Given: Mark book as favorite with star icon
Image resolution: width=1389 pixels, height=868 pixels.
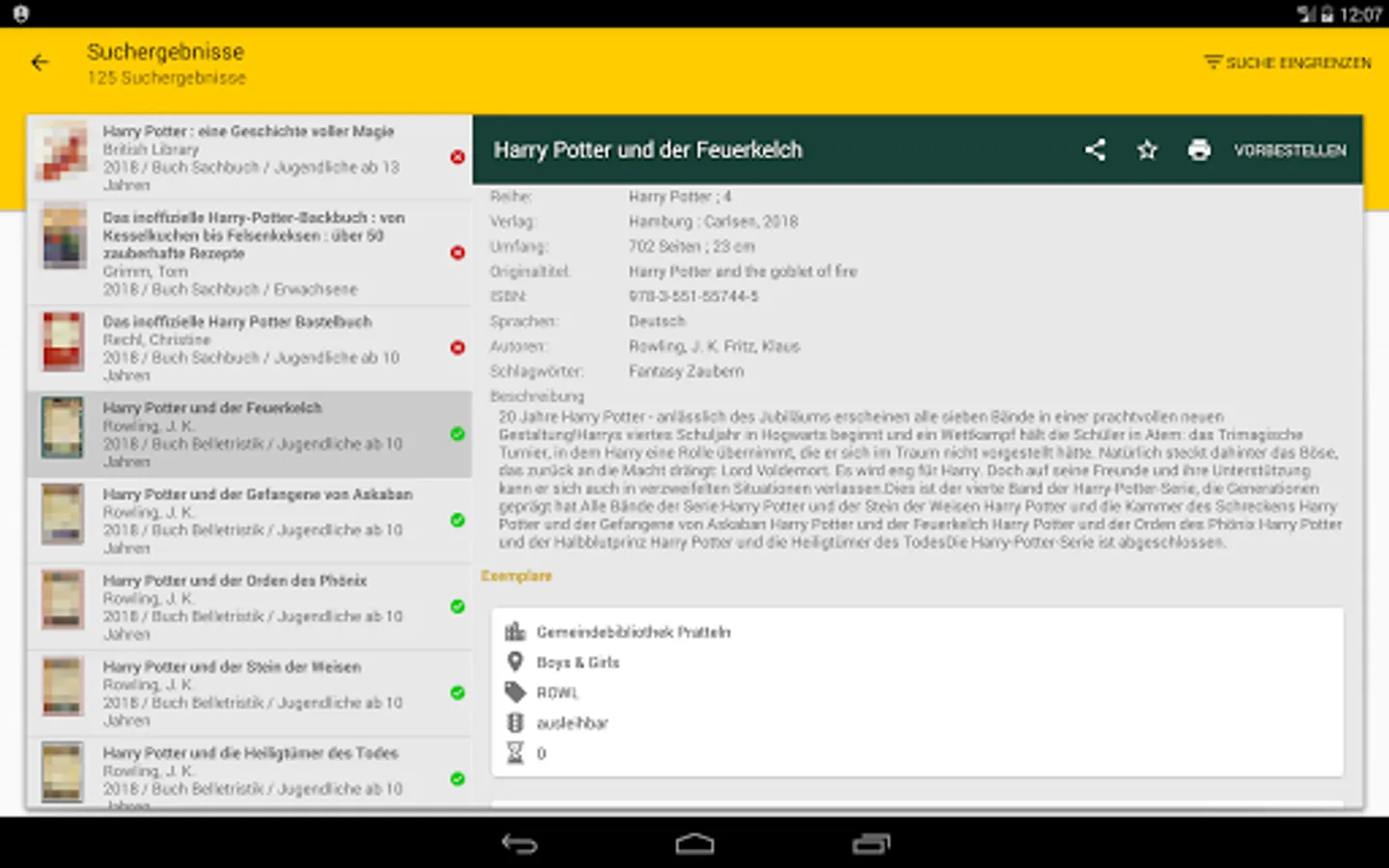Looking at the screenshot, I should coord(1147,149).
